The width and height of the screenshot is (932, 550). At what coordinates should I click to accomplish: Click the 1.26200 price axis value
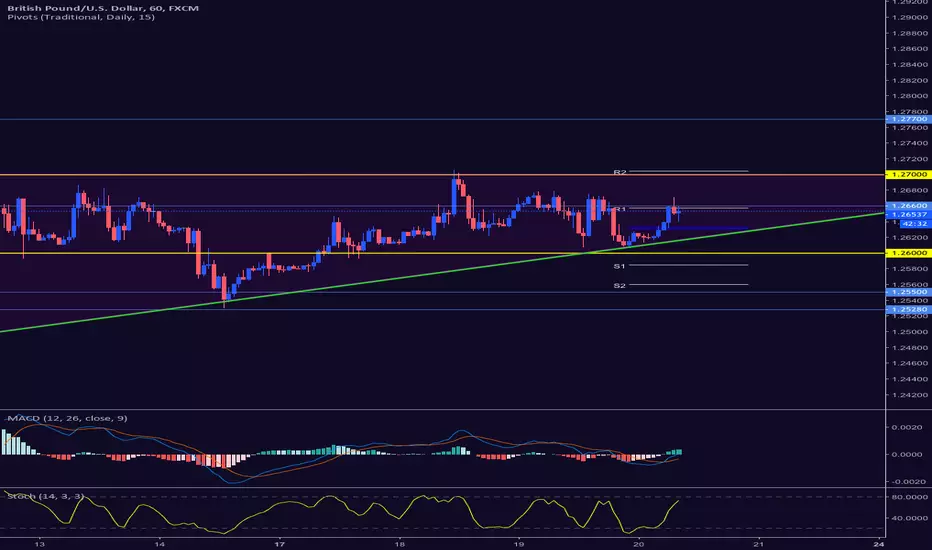pyautogui.click(x=909, y=237)
